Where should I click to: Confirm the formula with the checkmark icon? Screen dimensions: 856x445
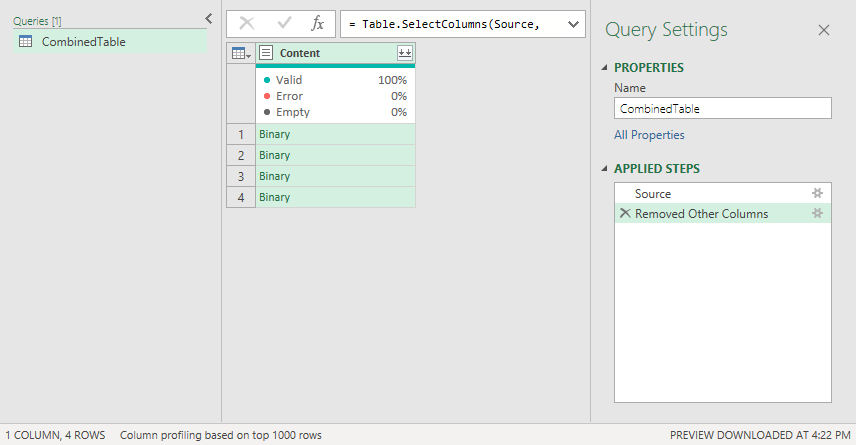284,24
